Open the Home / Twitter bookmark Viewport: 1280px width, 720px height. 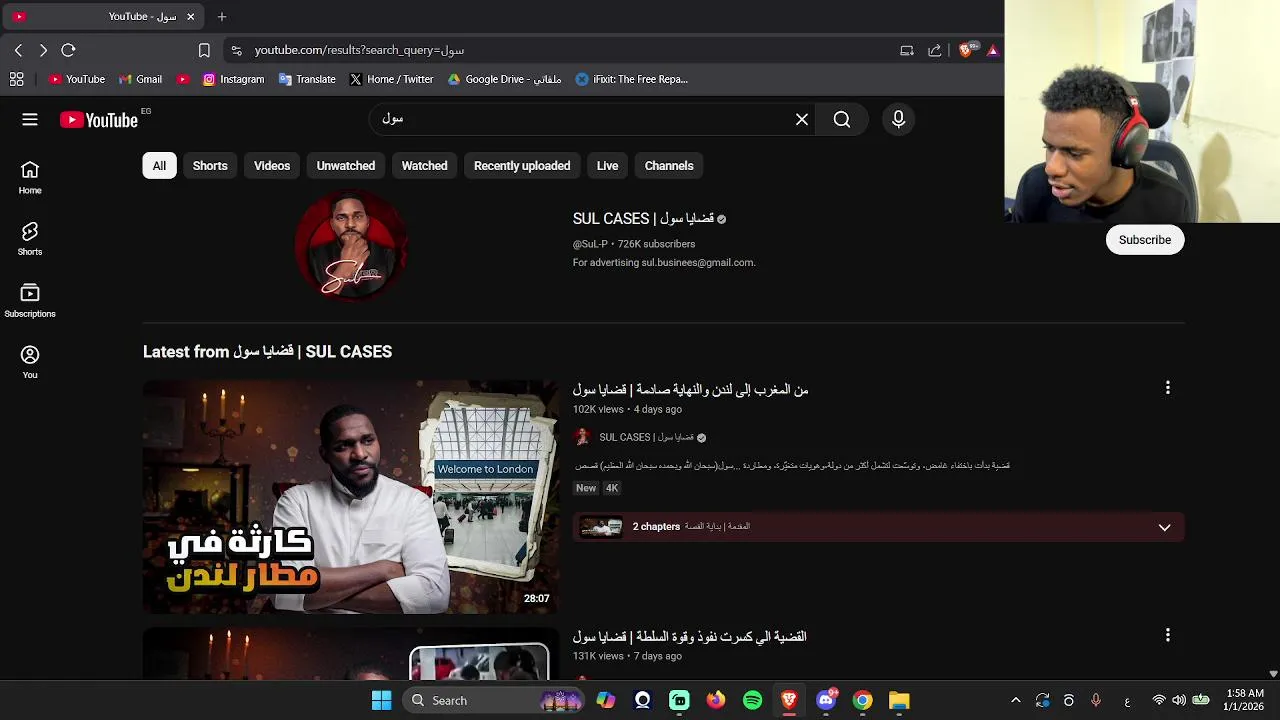(x=391, y=79)
